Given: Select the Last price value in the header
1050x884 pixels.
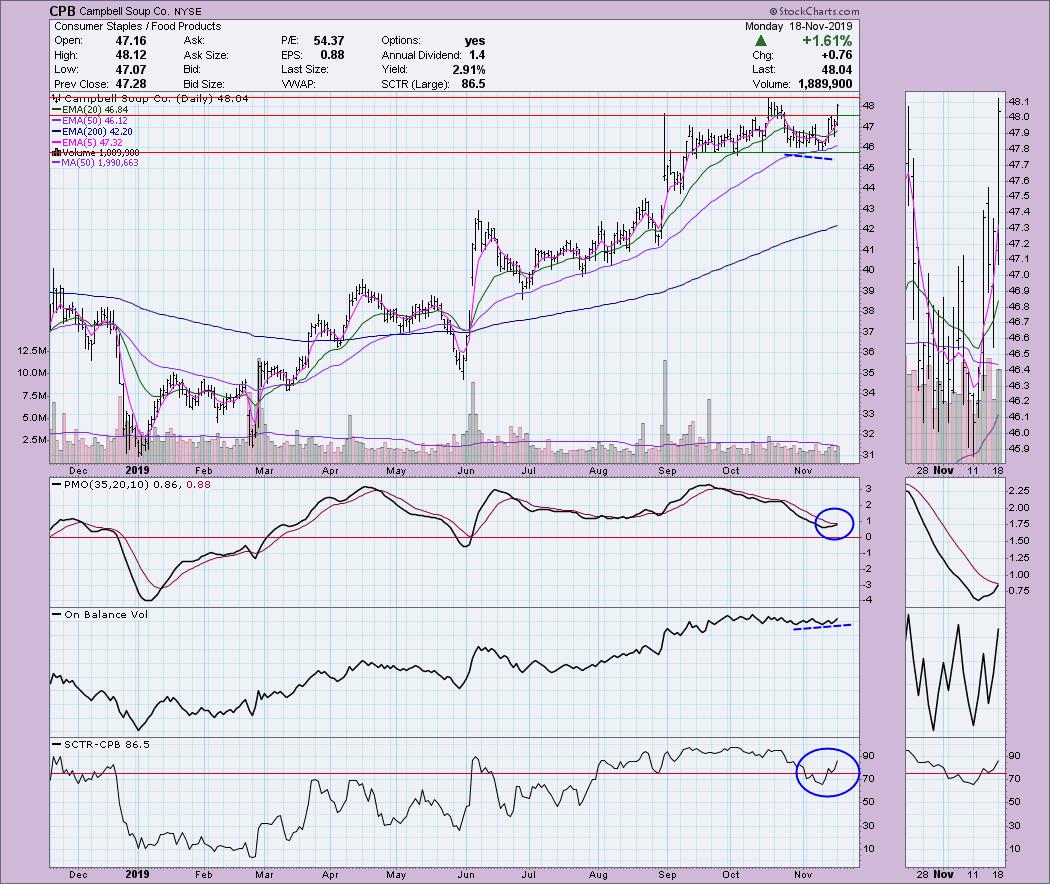Looking at the screenshot, I should click(836, 70).
